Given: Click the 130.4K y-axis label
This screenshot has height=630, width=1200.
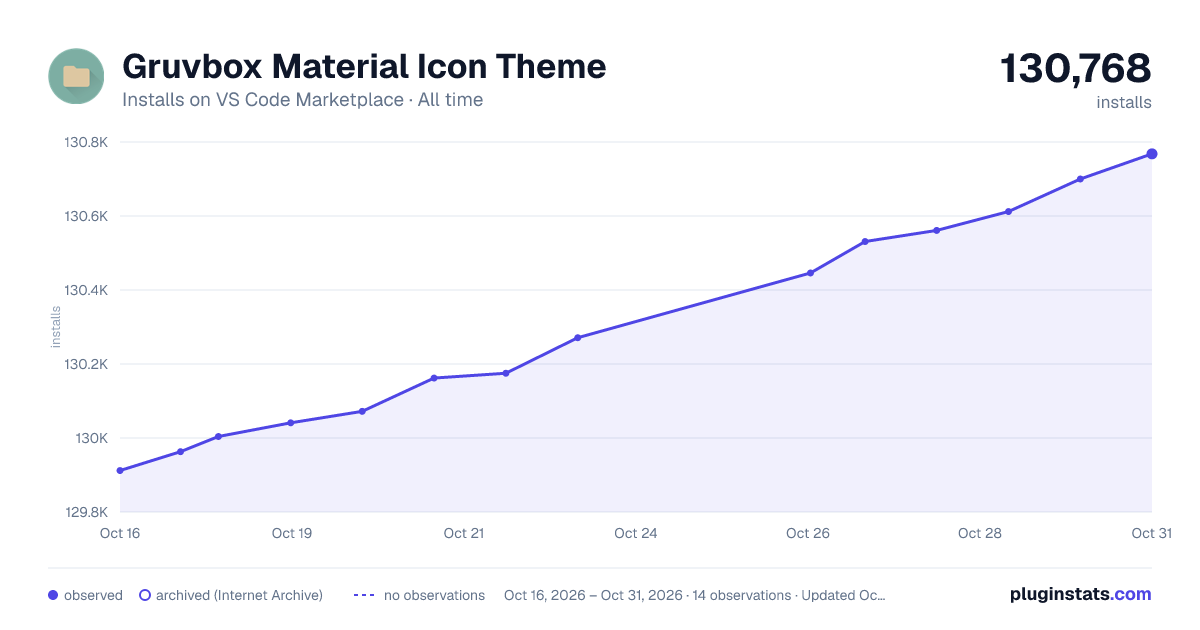Looking at the screenshot, I should coord(86,290).
